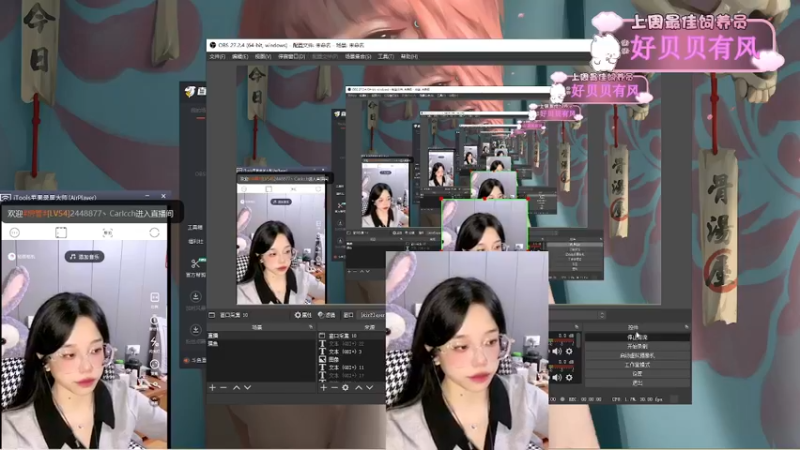This screenshot has width=800, height=450.
Task: Pop out the audio mixer dock panel
Action: tap(577, 327)
